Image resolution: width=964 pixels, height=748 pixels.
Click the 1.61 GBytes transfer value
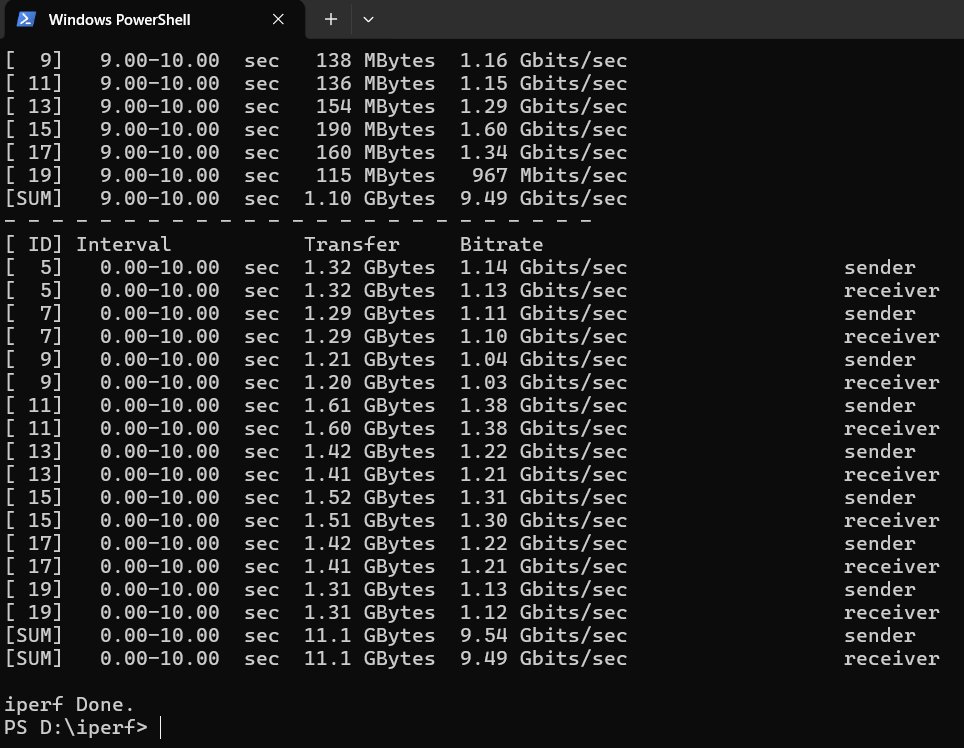click(x=369, y=406)
